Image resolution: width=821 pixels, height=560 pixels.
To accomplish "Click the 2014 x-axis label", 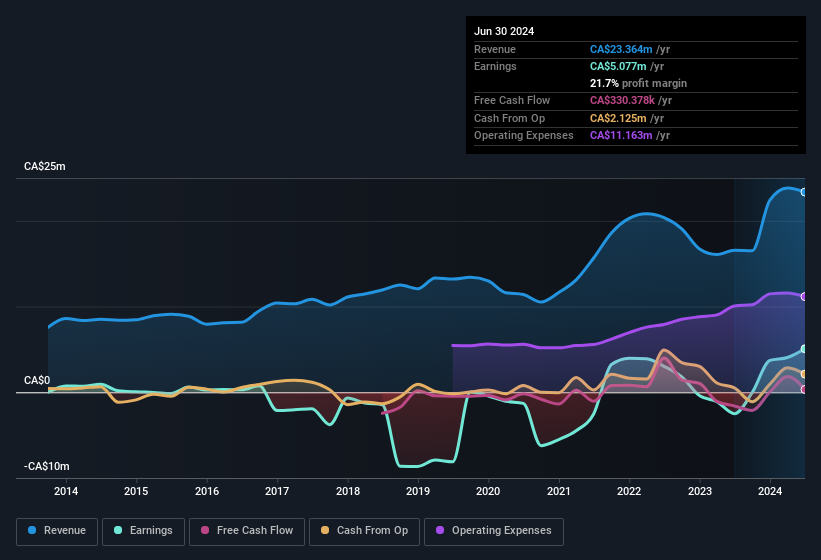I will [66, 491].
